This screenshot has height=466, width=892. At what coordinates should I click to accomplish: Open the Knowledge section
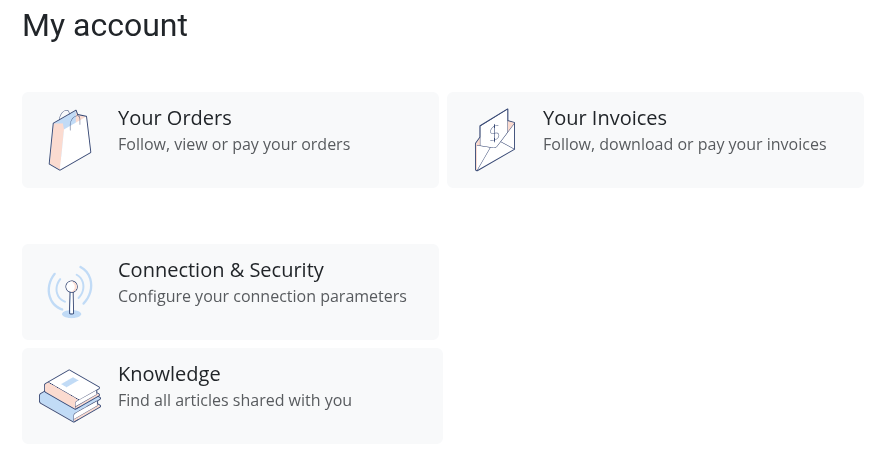169,374
